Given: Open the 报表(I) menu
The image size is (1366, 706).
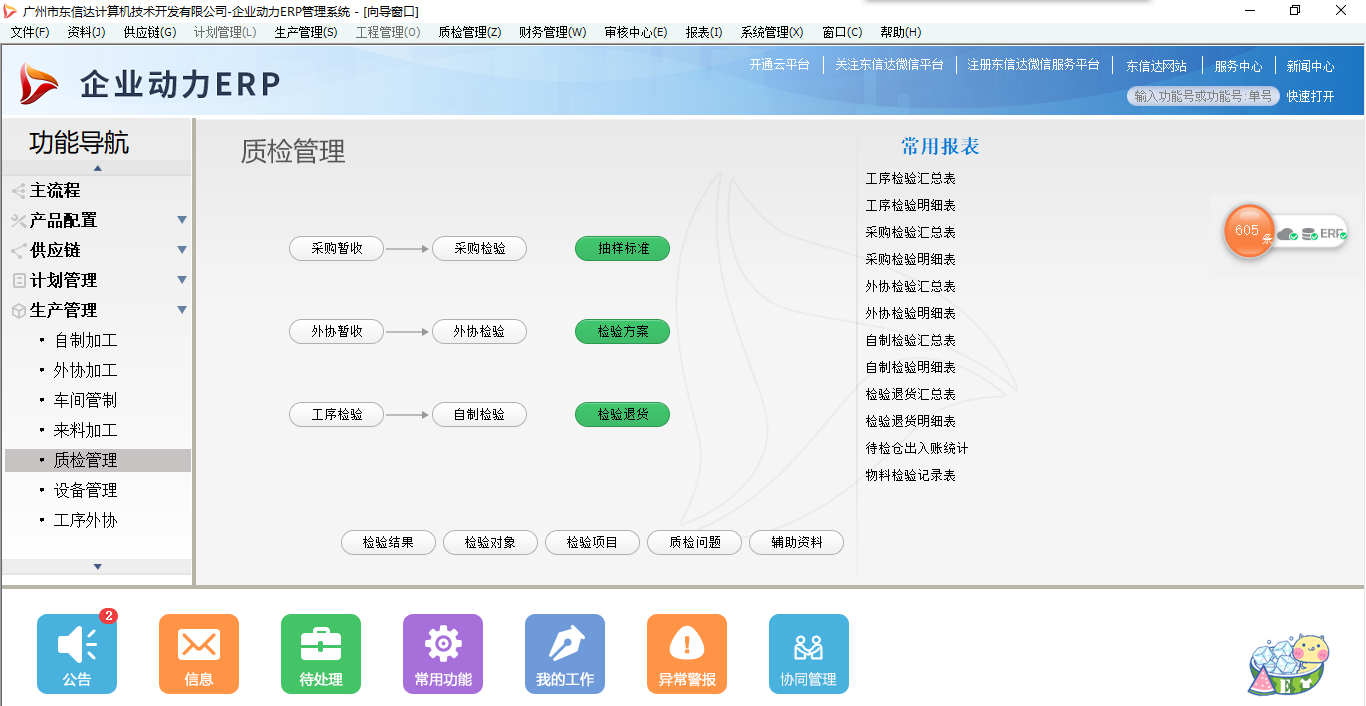Looking at the screenshot, I should (704, 31).
